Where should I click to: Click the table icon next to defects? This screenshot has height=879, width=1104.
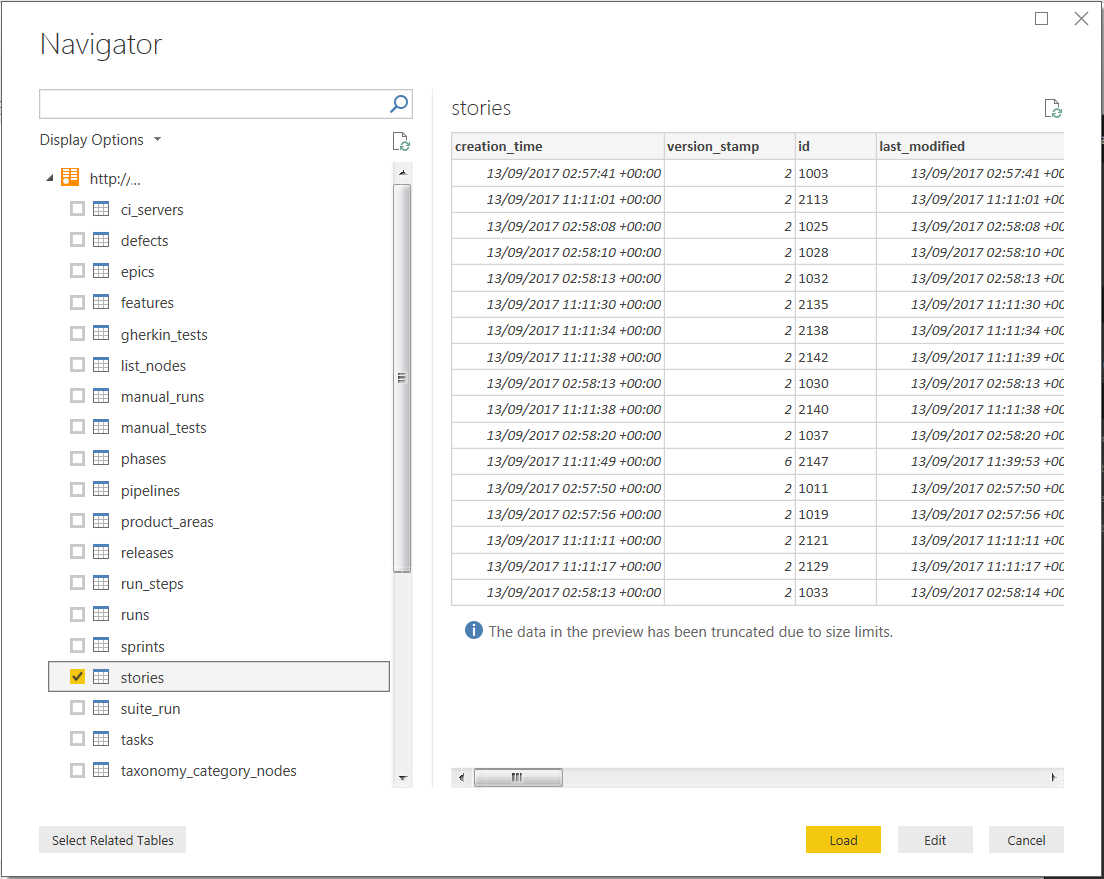[101, 241]
